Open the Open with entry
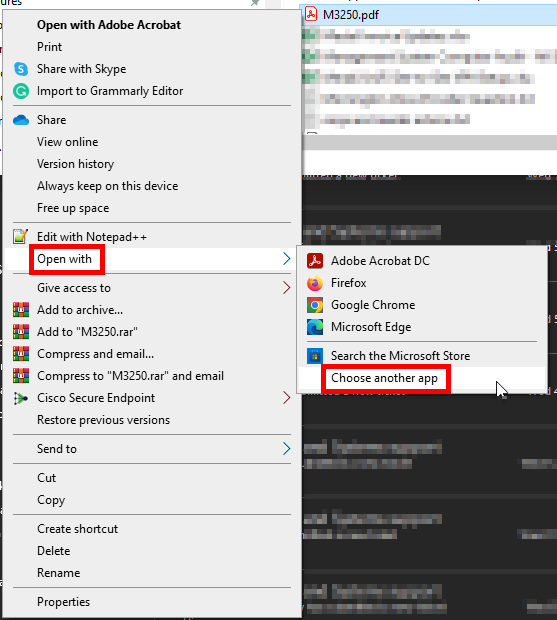The height and width of the screenshot is (620, 557). 153,259
